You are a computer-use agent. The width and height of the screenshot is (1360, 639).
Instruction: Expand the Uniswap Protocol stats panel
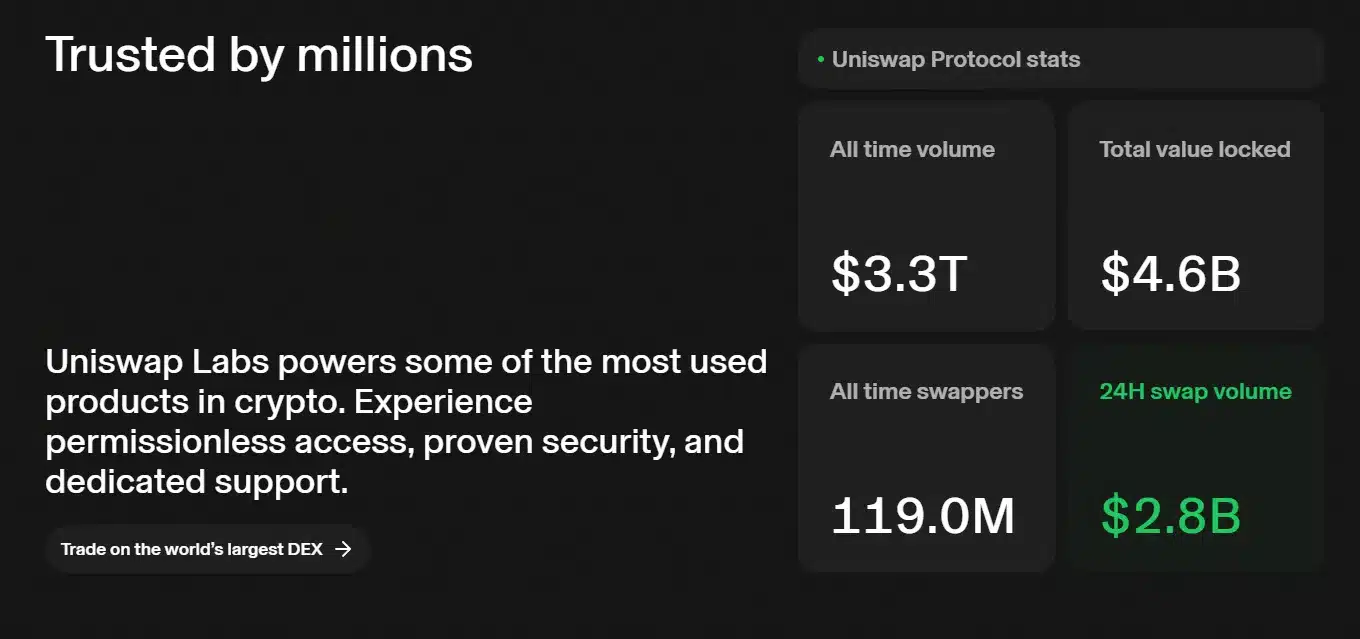point(1060,59)
